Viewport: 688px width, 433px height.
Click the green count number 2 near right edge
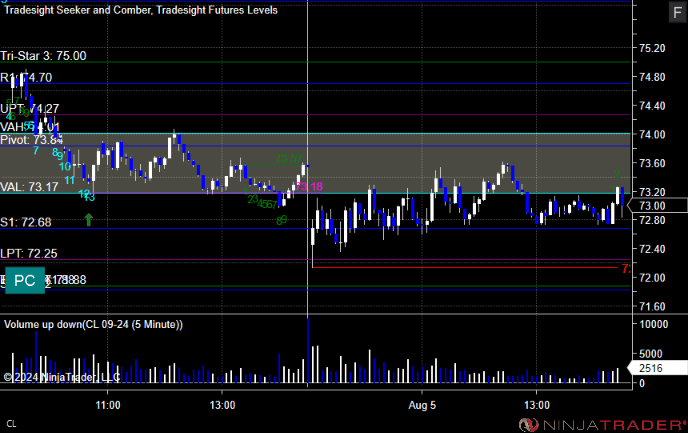click(x=617, y=174)
